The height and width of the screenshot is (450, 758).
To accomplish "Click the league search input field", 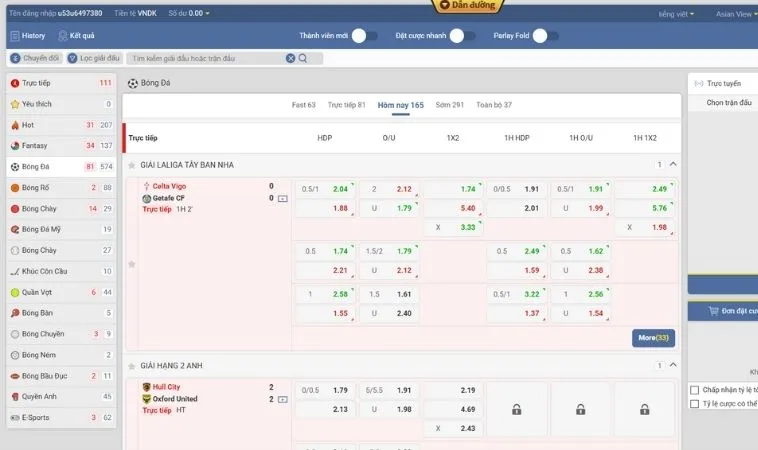I will (x=205, y=59).
